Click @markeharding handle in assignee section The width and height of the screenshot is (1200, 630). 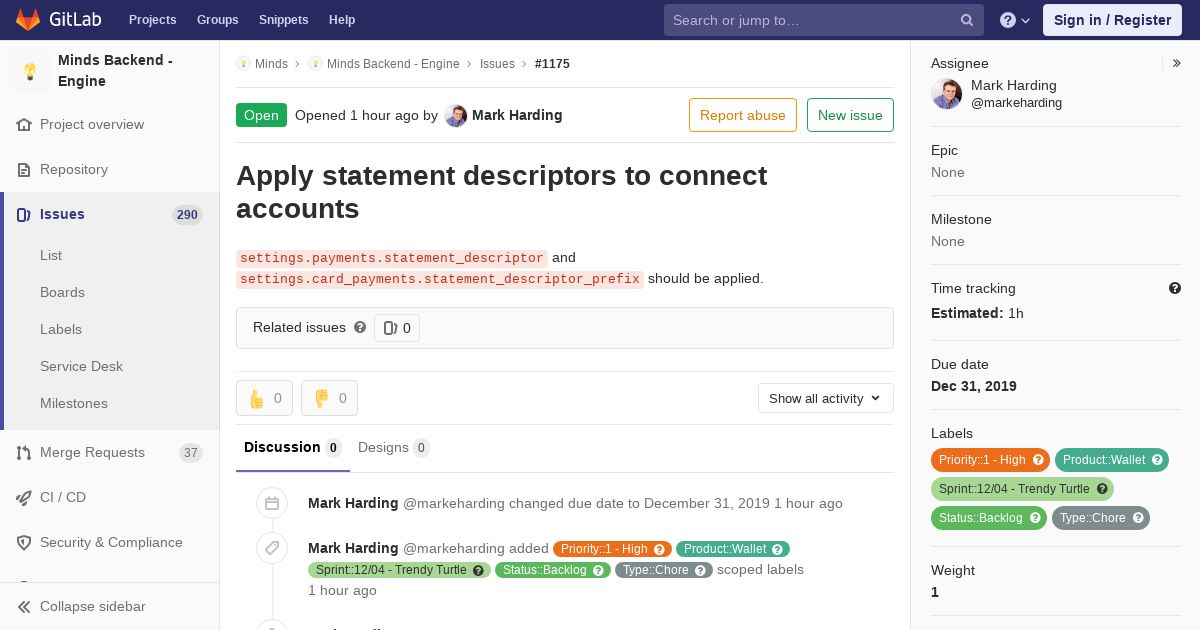pyautogui.click(x=1016, y=103)
